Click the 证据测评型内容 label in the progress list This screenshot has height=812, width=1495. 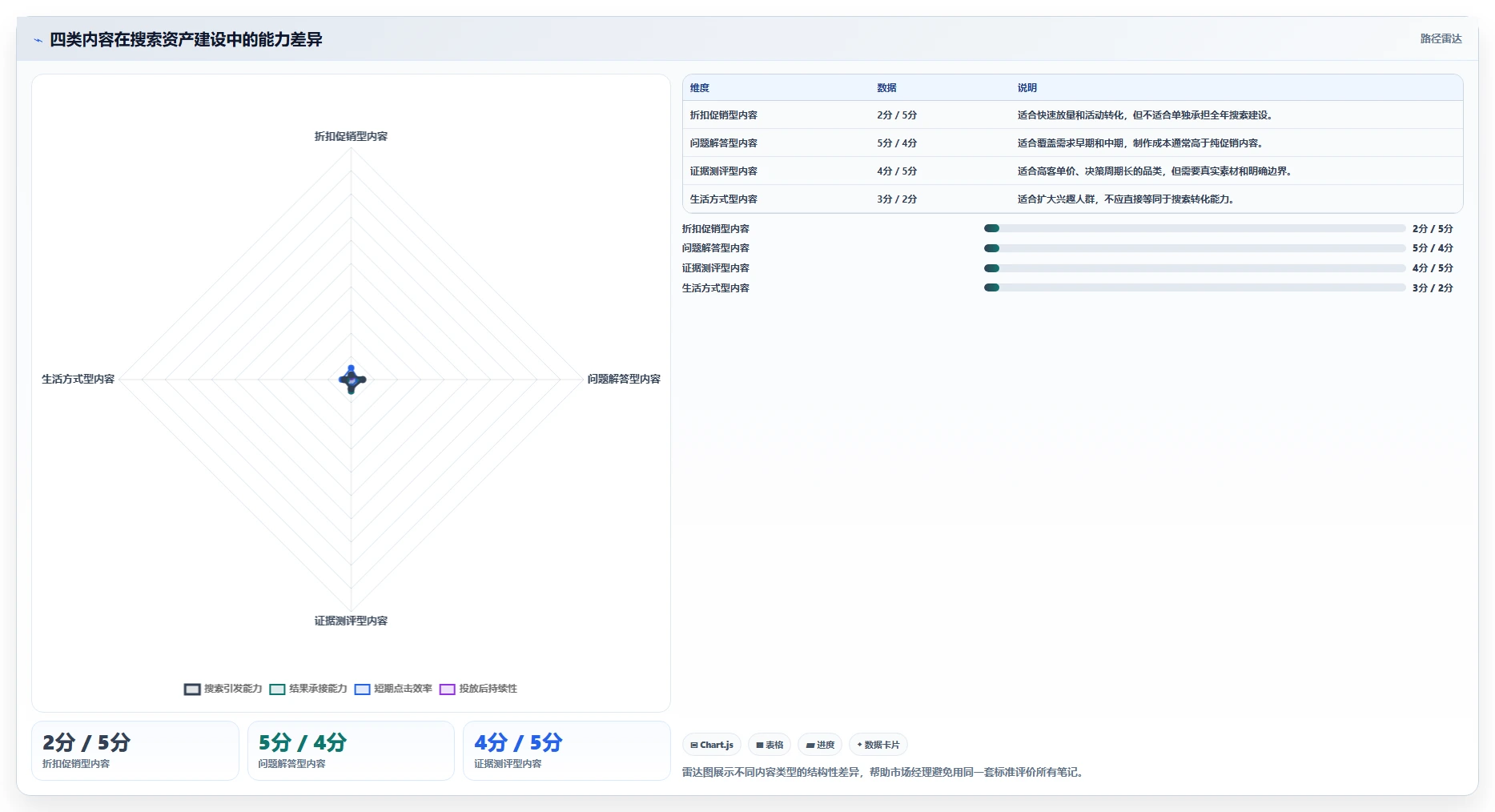coord(716,268)
